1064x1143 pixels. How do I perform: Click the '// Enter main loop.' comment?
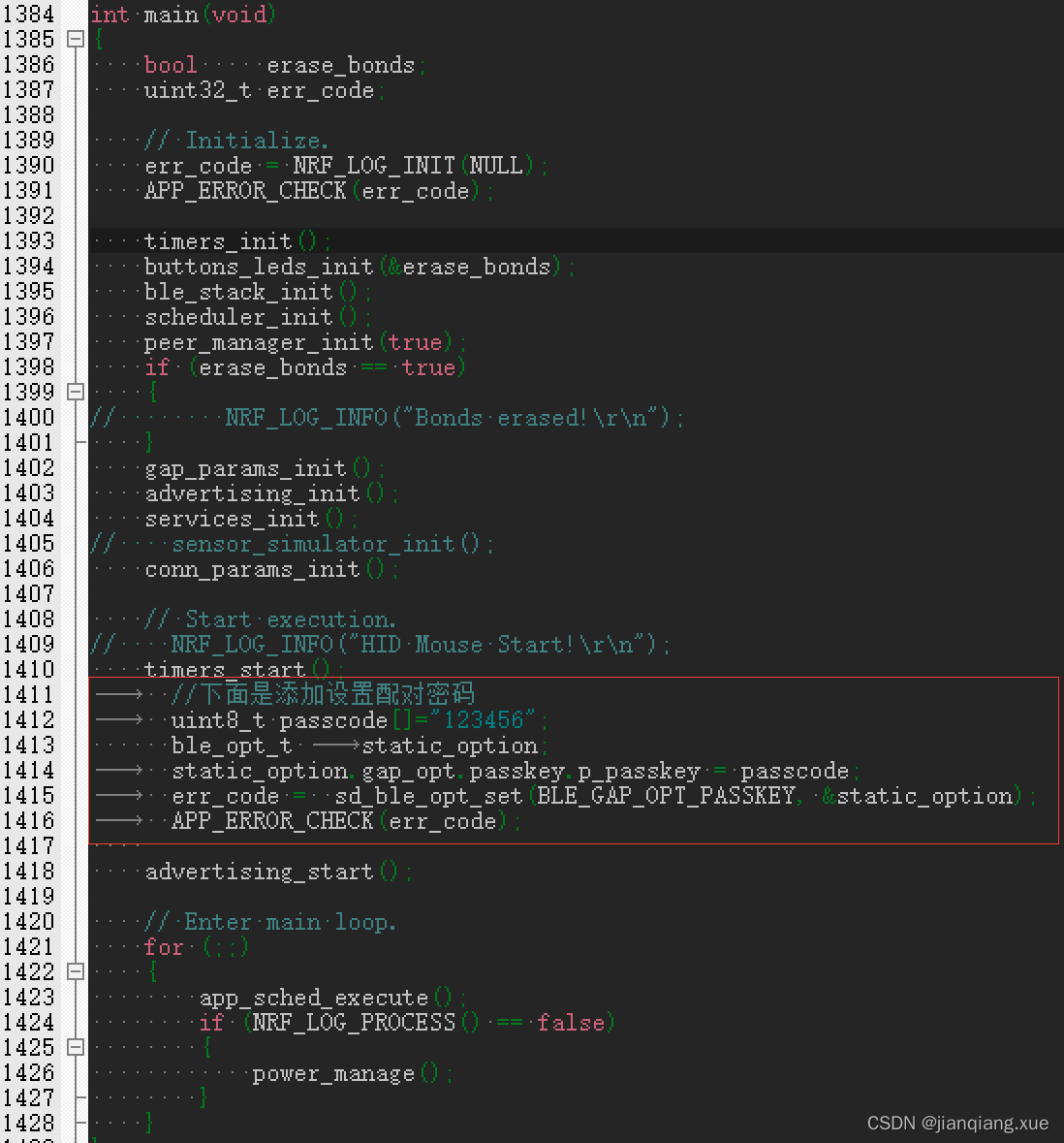click(270, 922)
